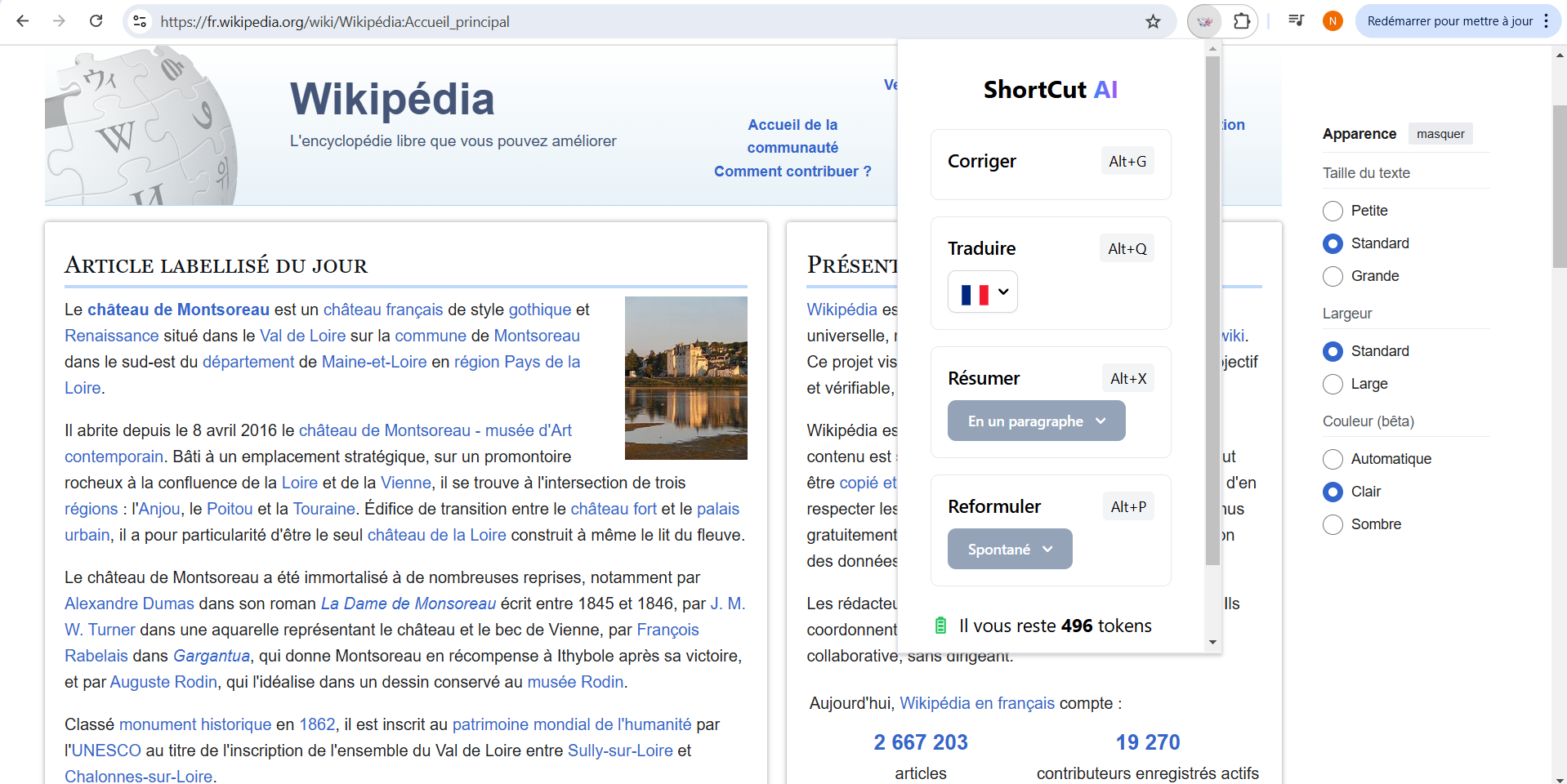The image size is (1567, 784).
Task: Click popup scrollbar down arrow
Action: click(1212, 642)
